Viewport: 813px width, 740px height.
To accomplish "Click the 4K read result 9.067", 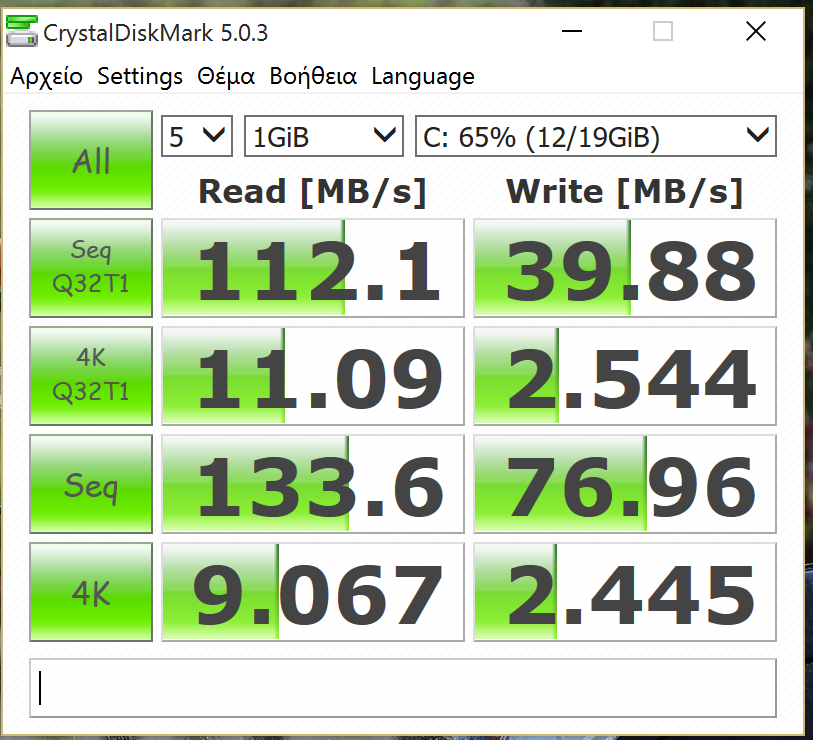I will click(x=313, y=592).
